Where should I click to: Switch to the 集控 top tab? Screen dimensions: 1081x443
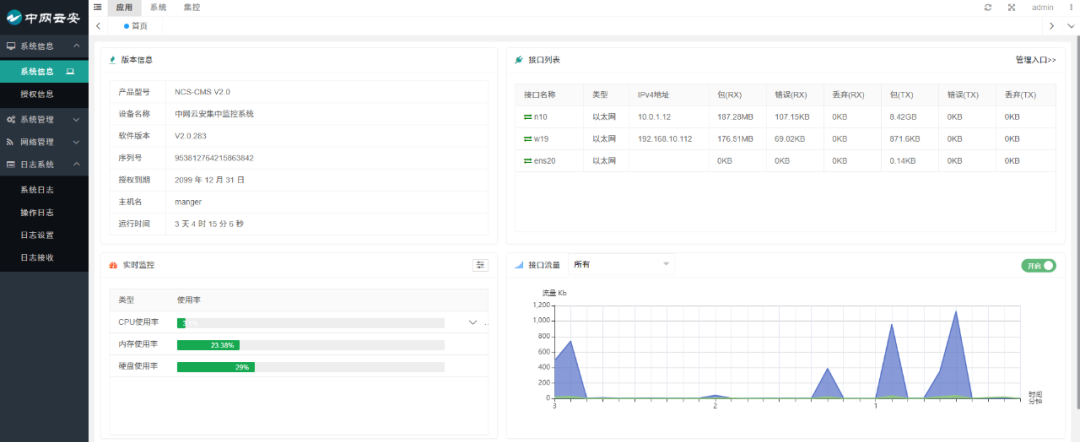pyautogui.click(x=191, y=7)
